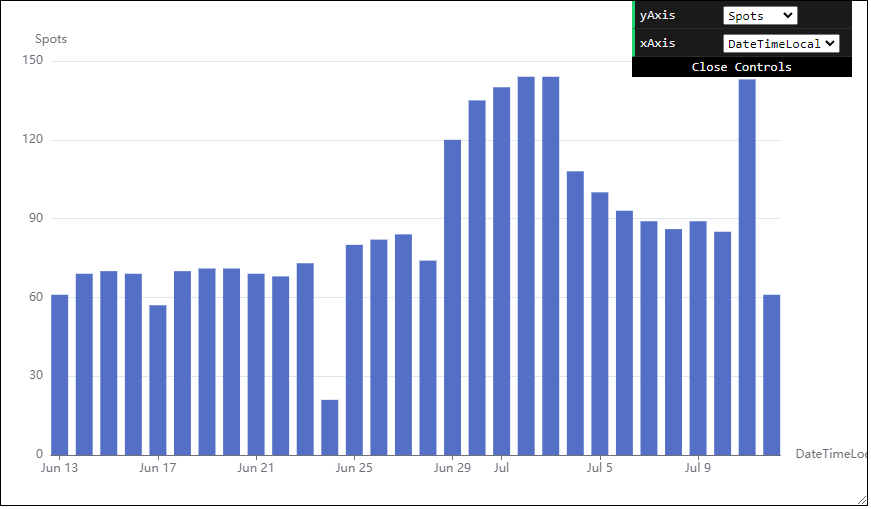Select the bar above the Jul label
This screenshot has width=871, height=509.
tap(501, 271)
